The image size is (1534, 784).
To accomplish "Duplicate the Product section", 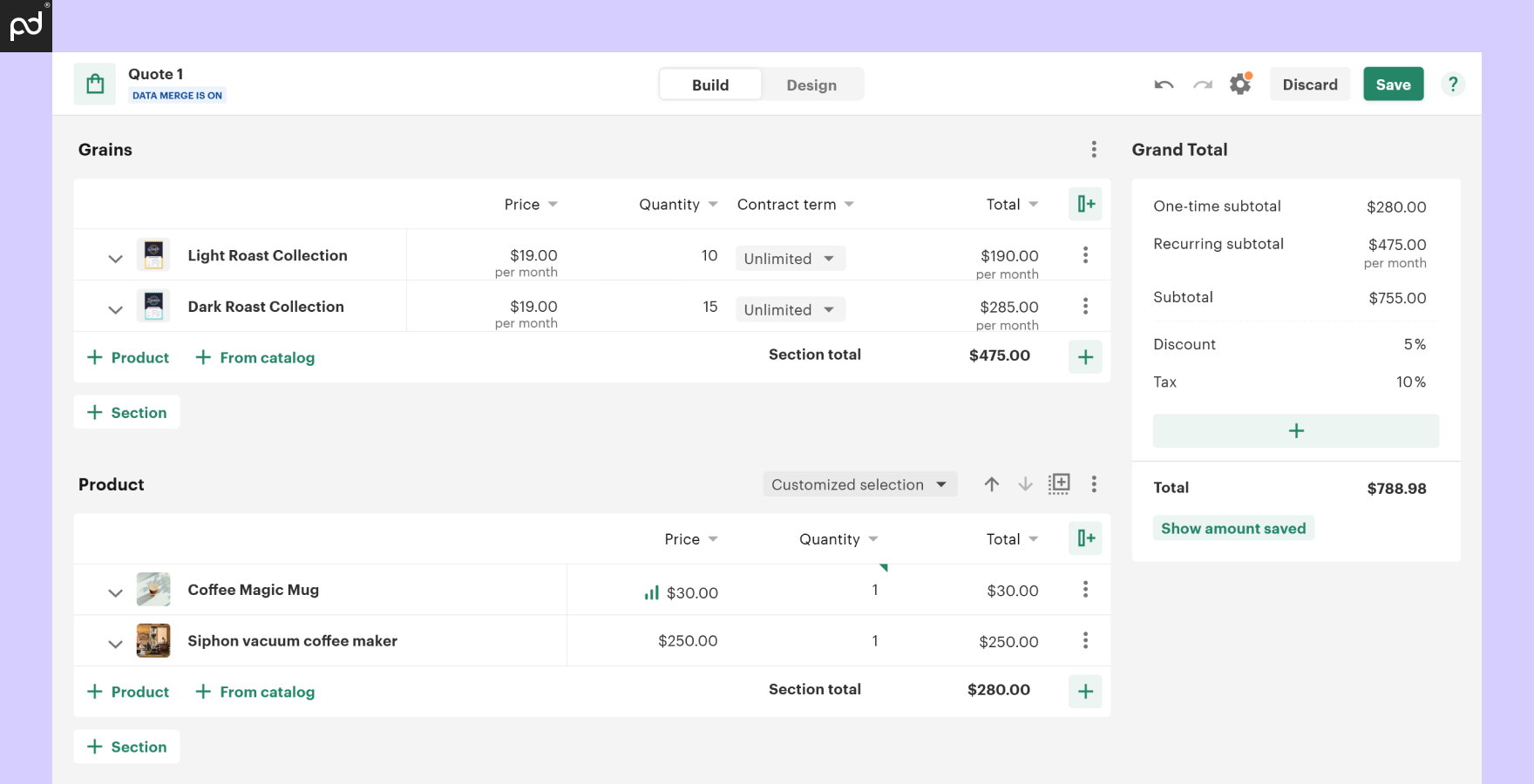I will click(x=1059, y=484).
